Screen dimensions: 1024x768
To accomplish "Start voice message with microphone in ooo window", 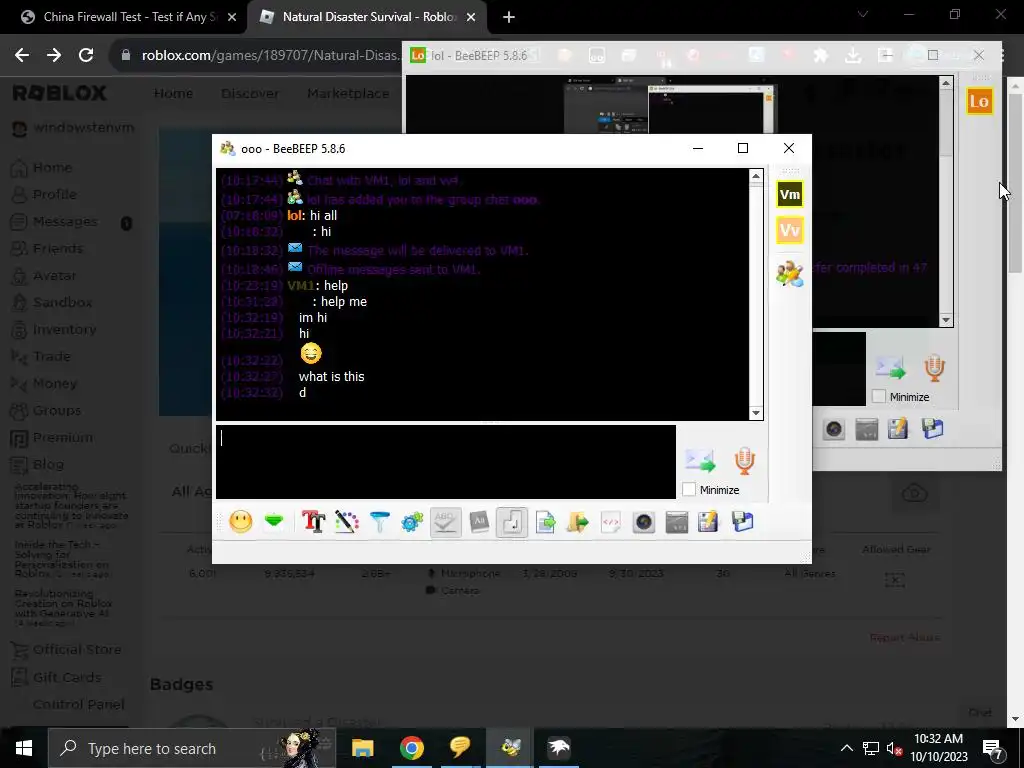I will pyautogui.click(x=744, y=460).
